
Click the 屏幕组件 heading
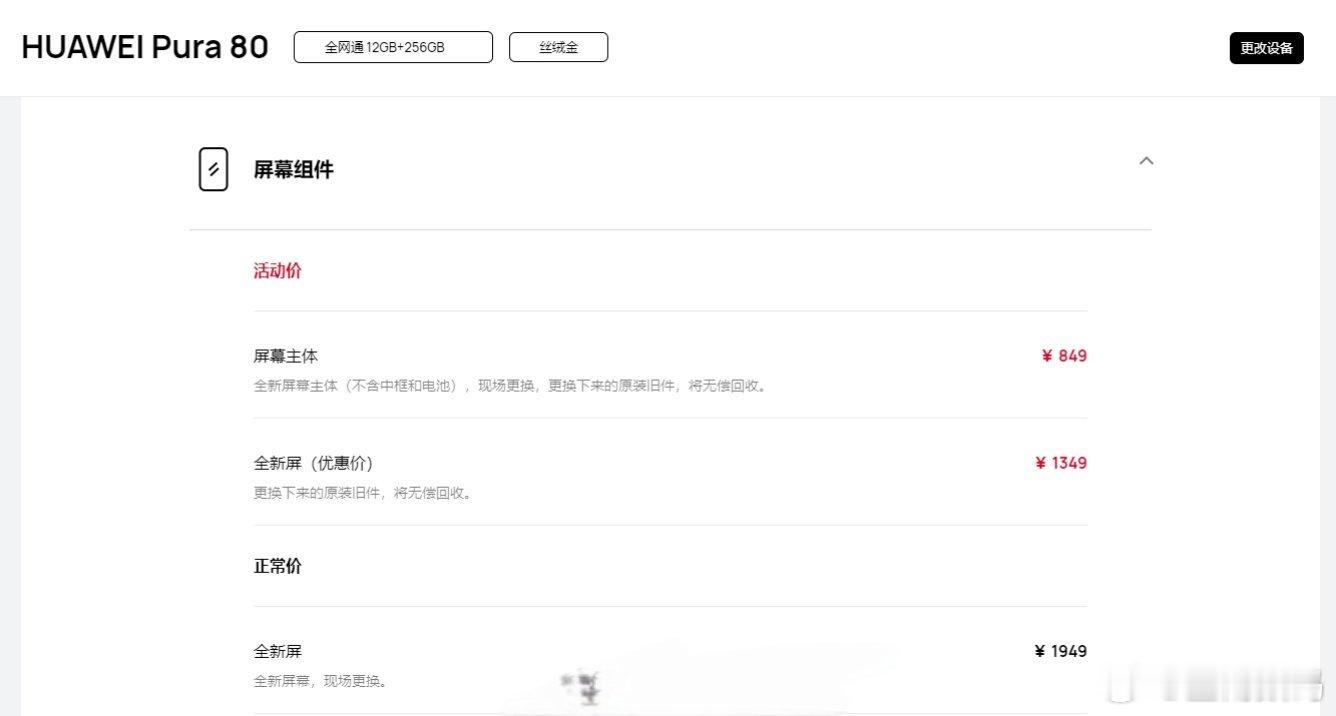click(293, 170)
